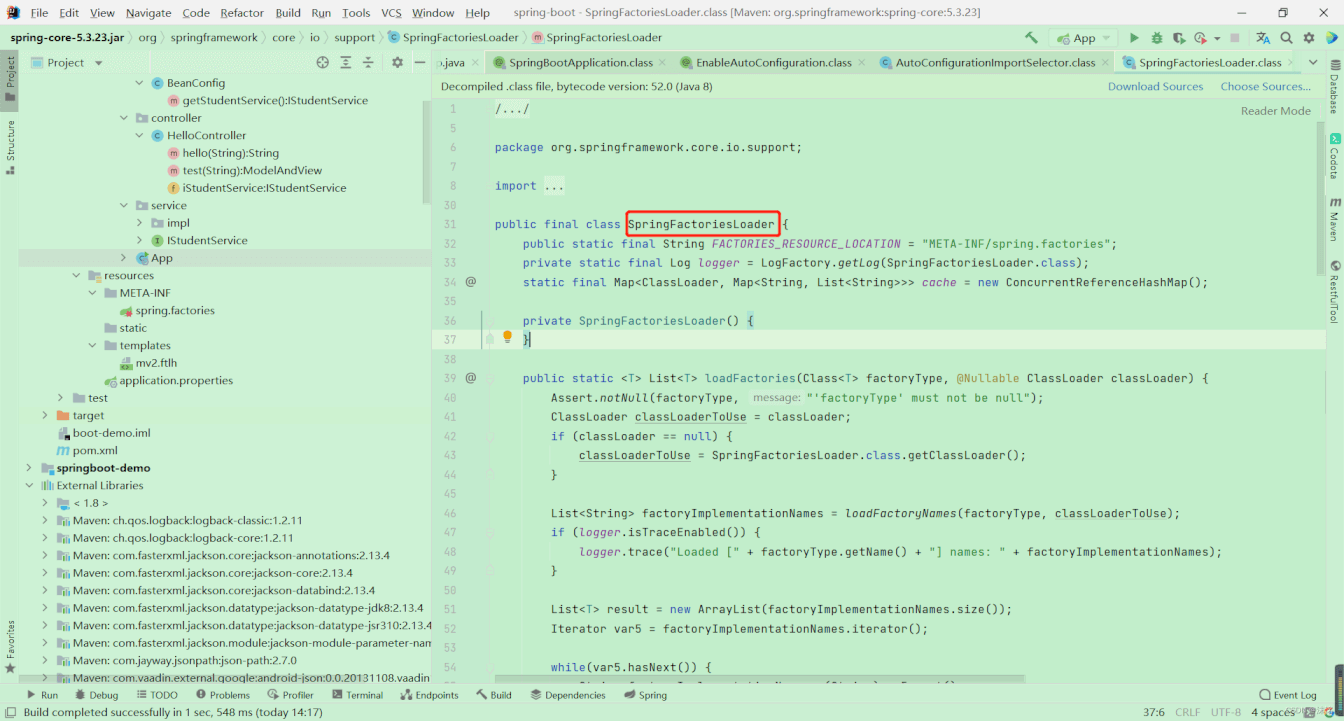
Task: Click the Download Sources link
Action: tap(1155, 87)
